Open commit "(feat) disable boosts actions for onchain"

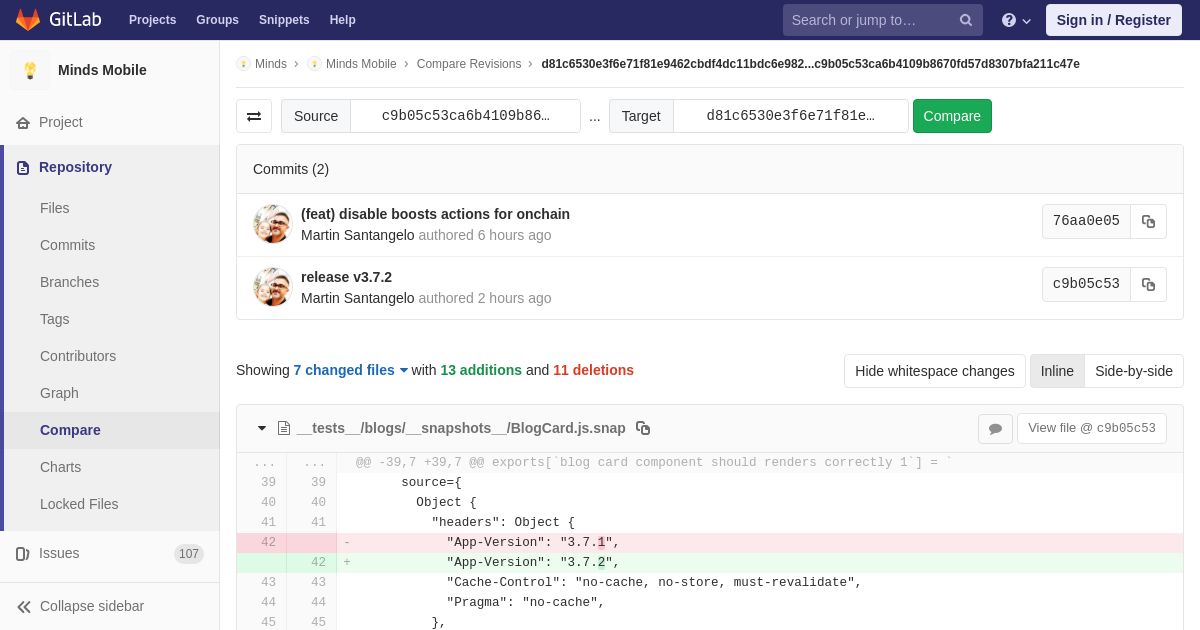click(435, 214)
